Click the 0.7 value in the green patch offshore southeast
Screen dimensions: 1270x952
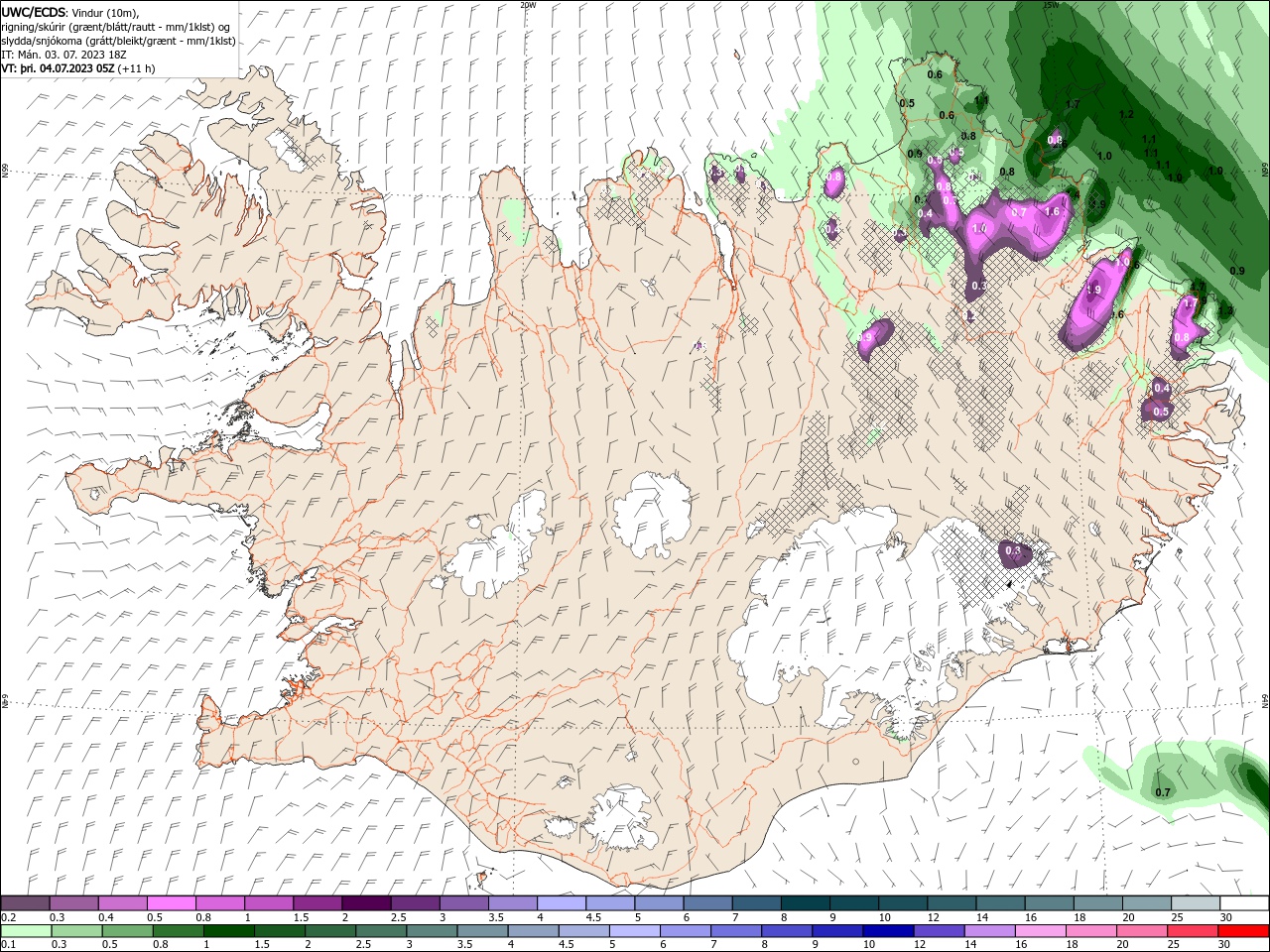click(1163, 792)
